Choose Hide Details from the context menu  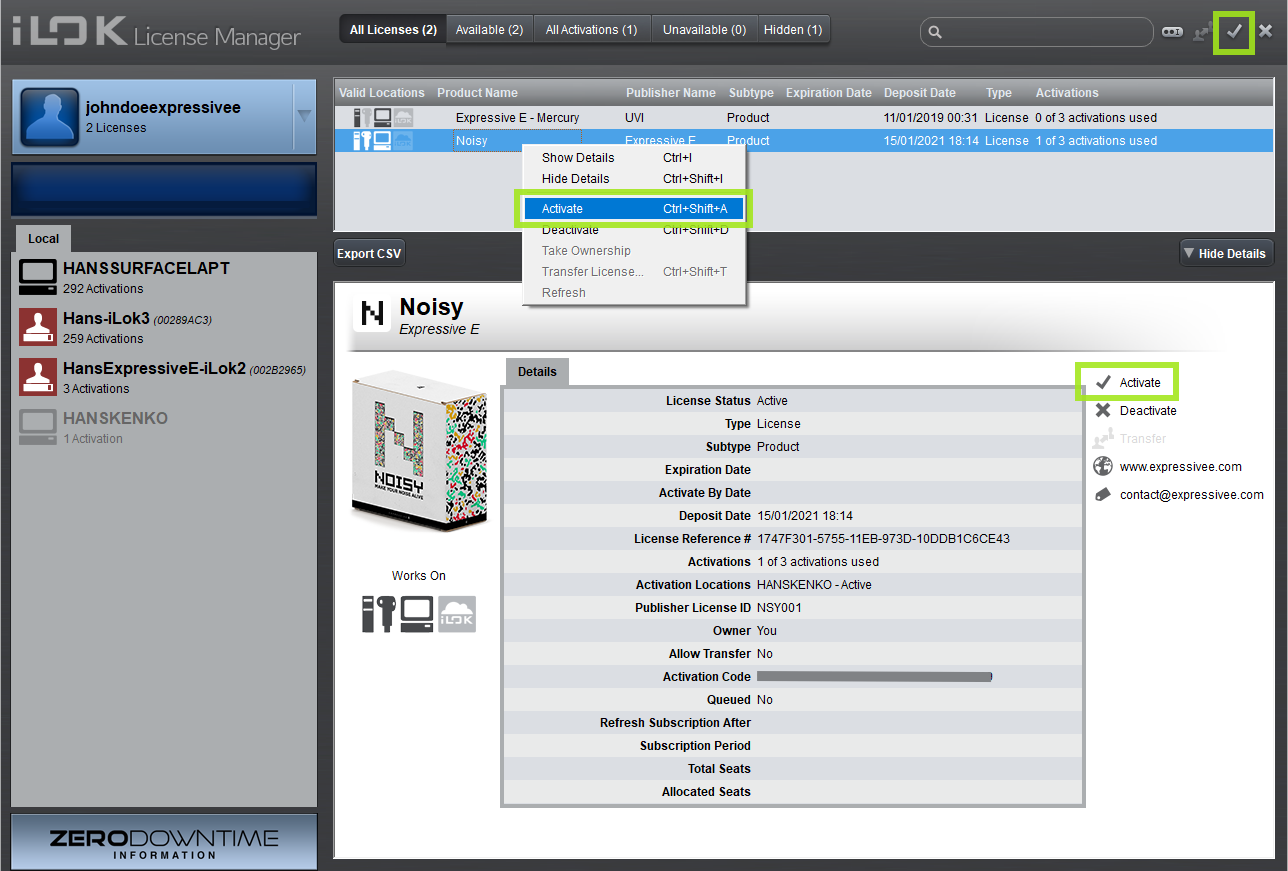coord(634,179)
